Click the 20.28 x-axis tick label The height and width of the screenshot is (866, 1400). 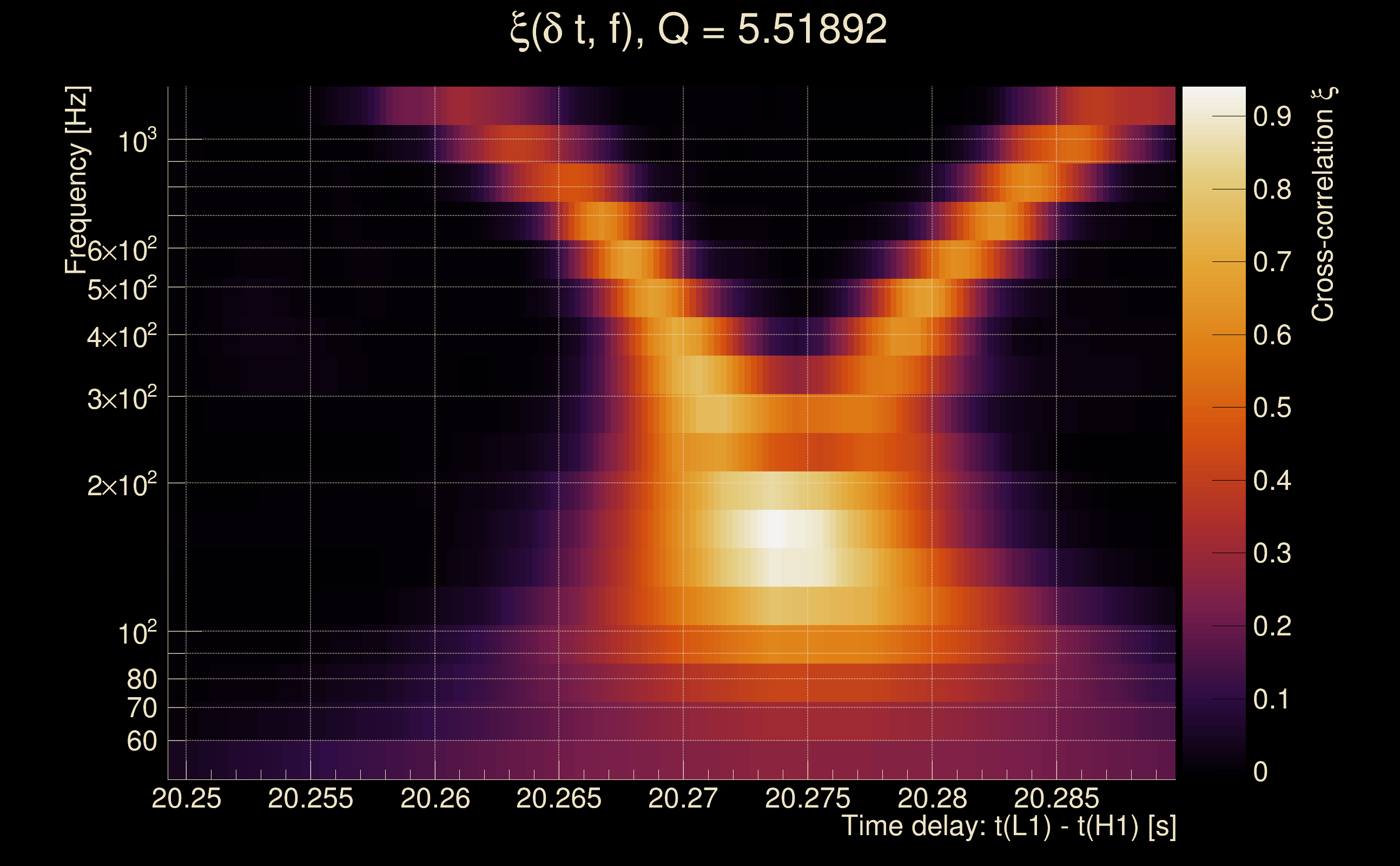point(932,798)
